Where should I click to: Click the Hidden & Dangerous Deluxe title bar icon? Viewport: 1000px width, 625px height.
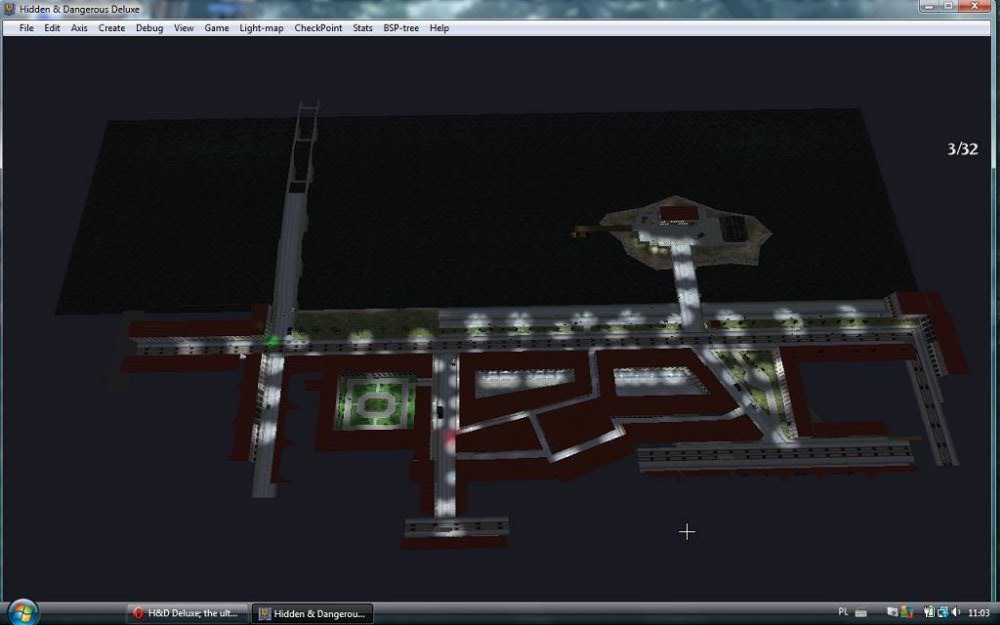pos(10,9)
